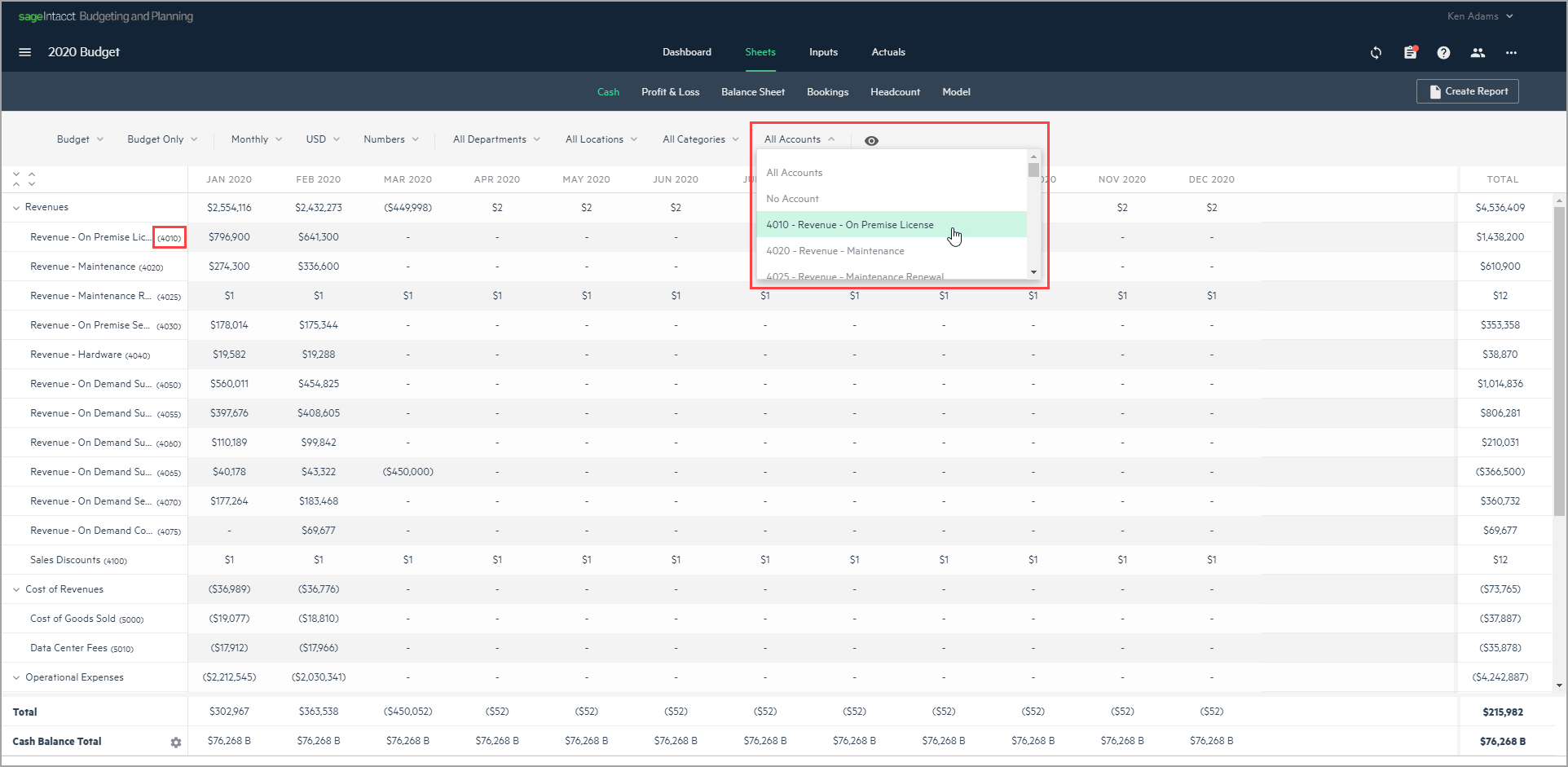Viewport: 1568px width, 767px height.
Task: Collapse the Revenues group
Action: tap(16, 208)
